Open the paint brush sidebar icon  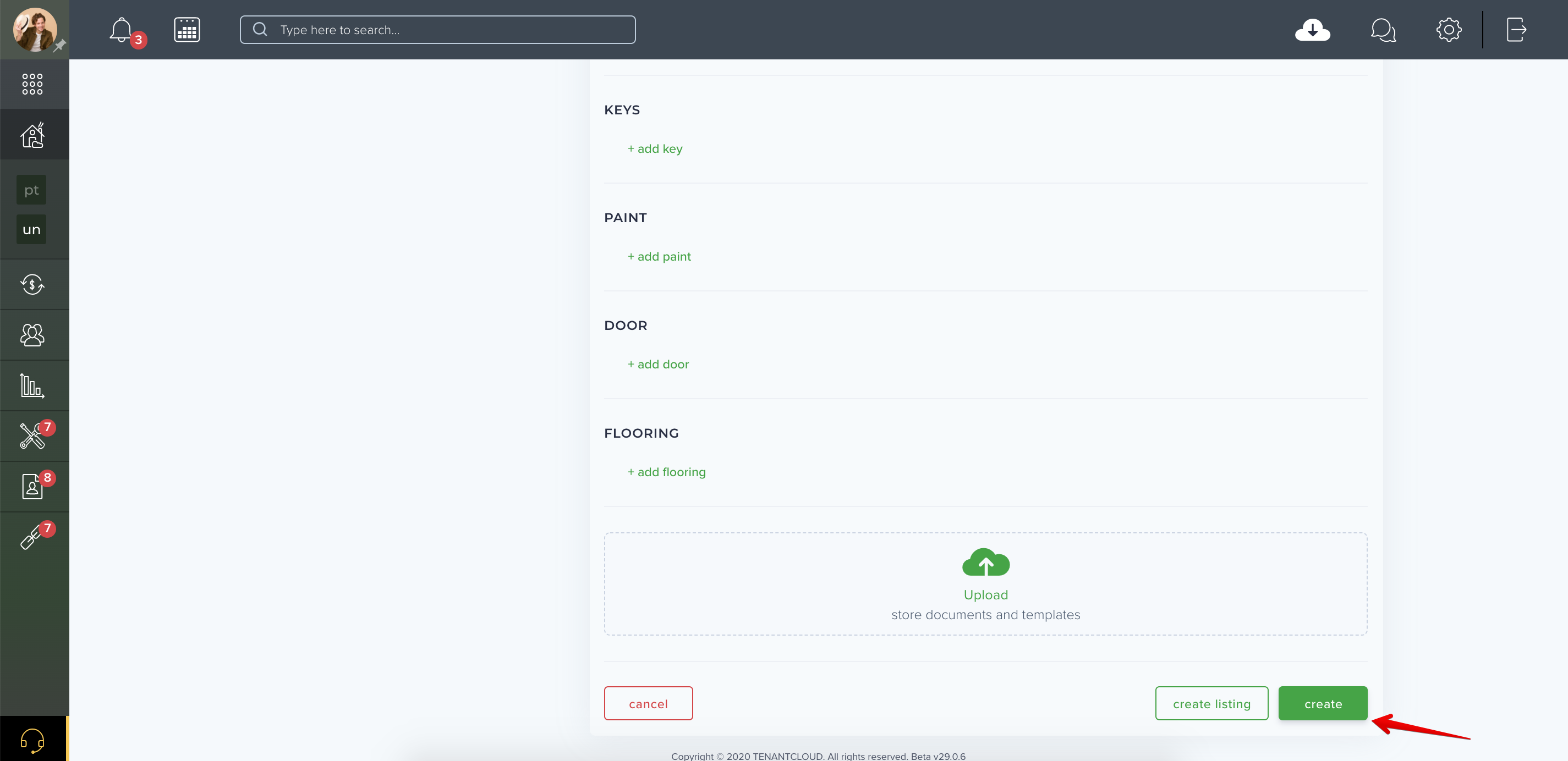click(30, 538)
